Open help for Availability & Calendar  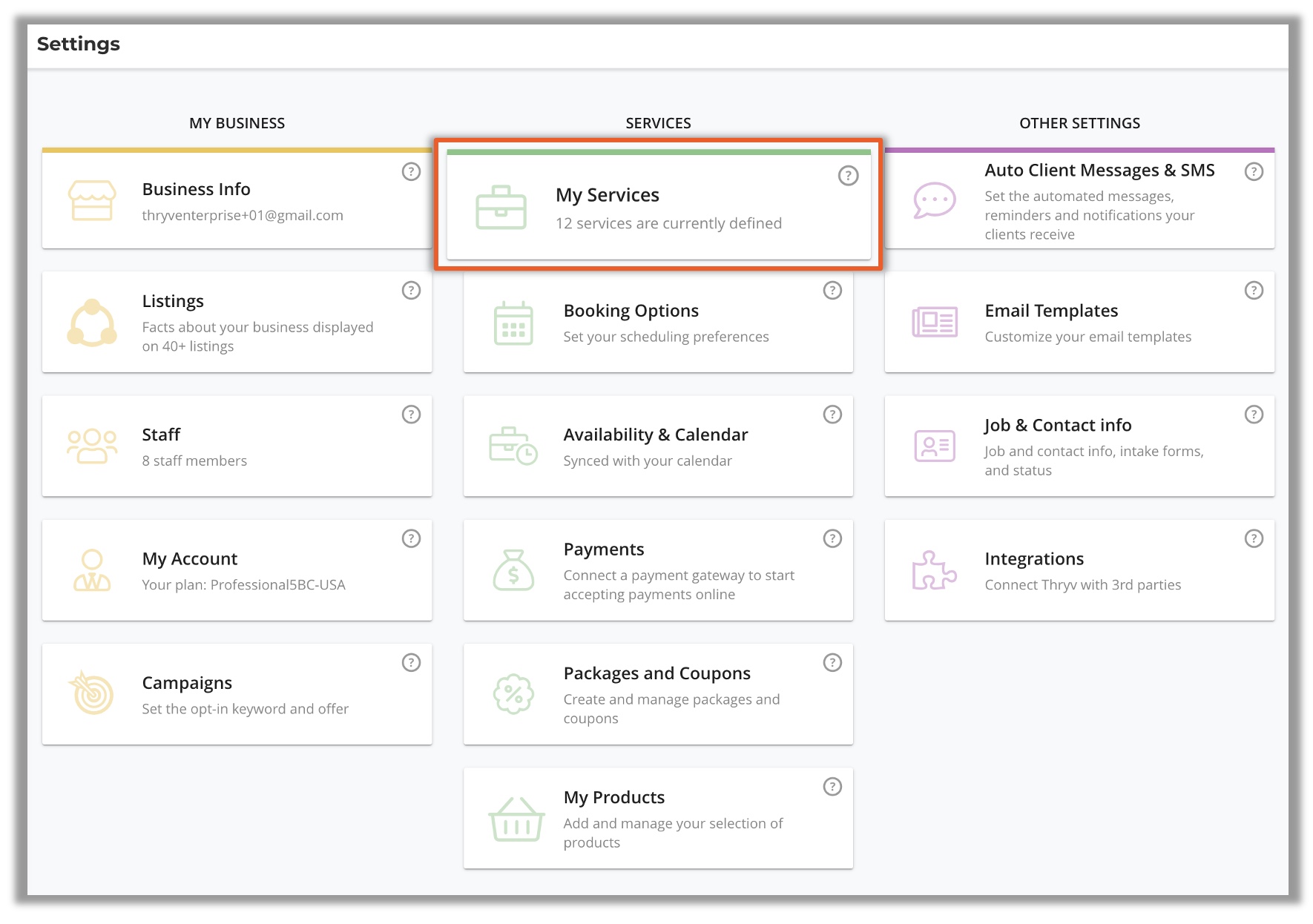(832, 414)
